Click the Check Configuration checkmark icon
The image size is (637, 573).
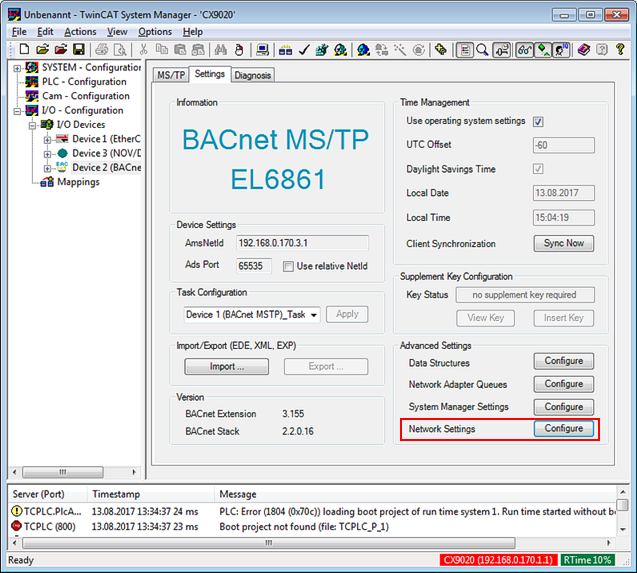(303, 50)
